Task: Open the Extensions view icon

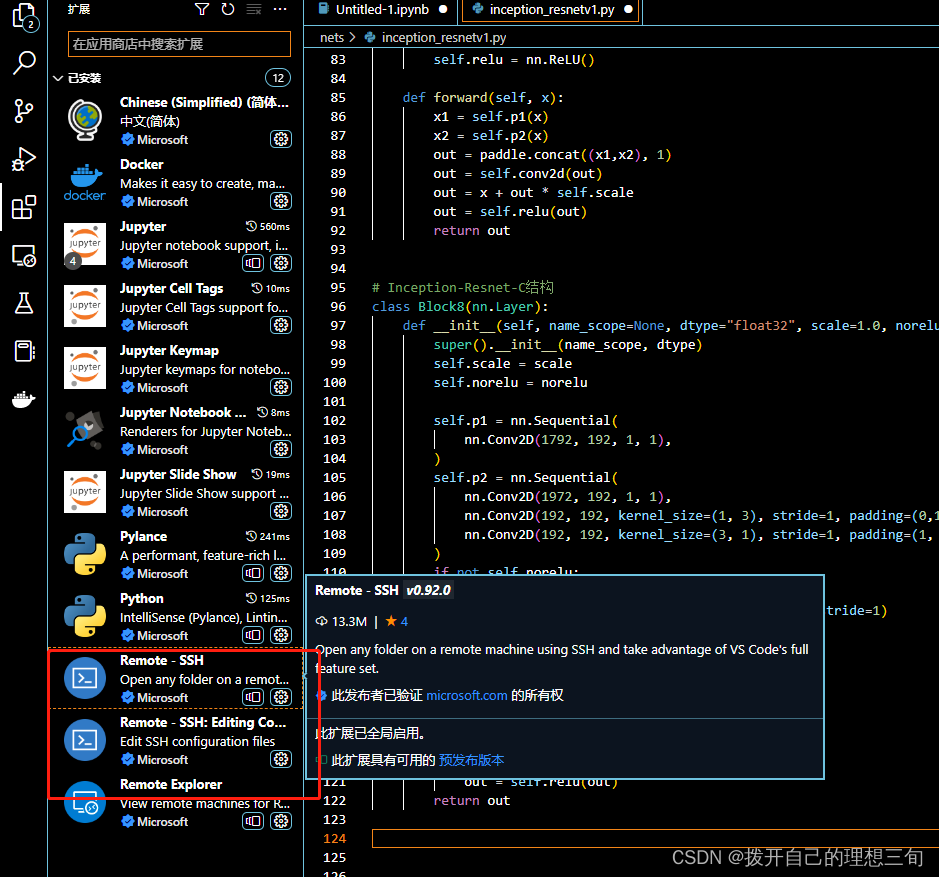Action: pyautogui.click(x=24, y=207)
